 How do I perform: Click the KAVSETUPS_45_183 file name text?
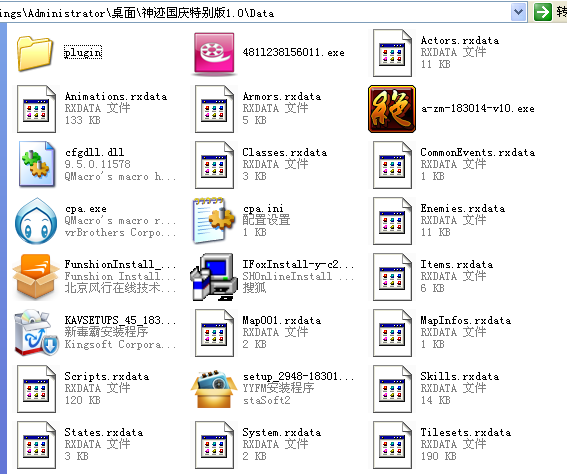[120, 320]
